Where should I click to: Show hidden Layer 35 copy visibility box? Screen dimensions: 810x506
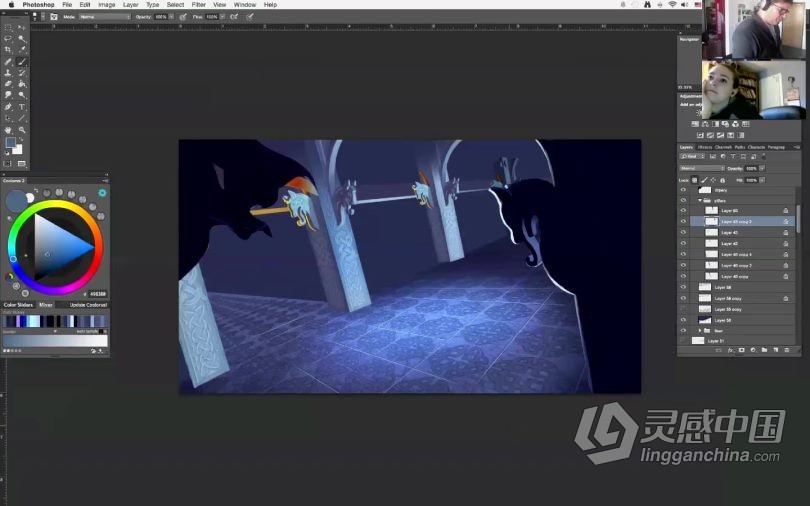point(683,309)
